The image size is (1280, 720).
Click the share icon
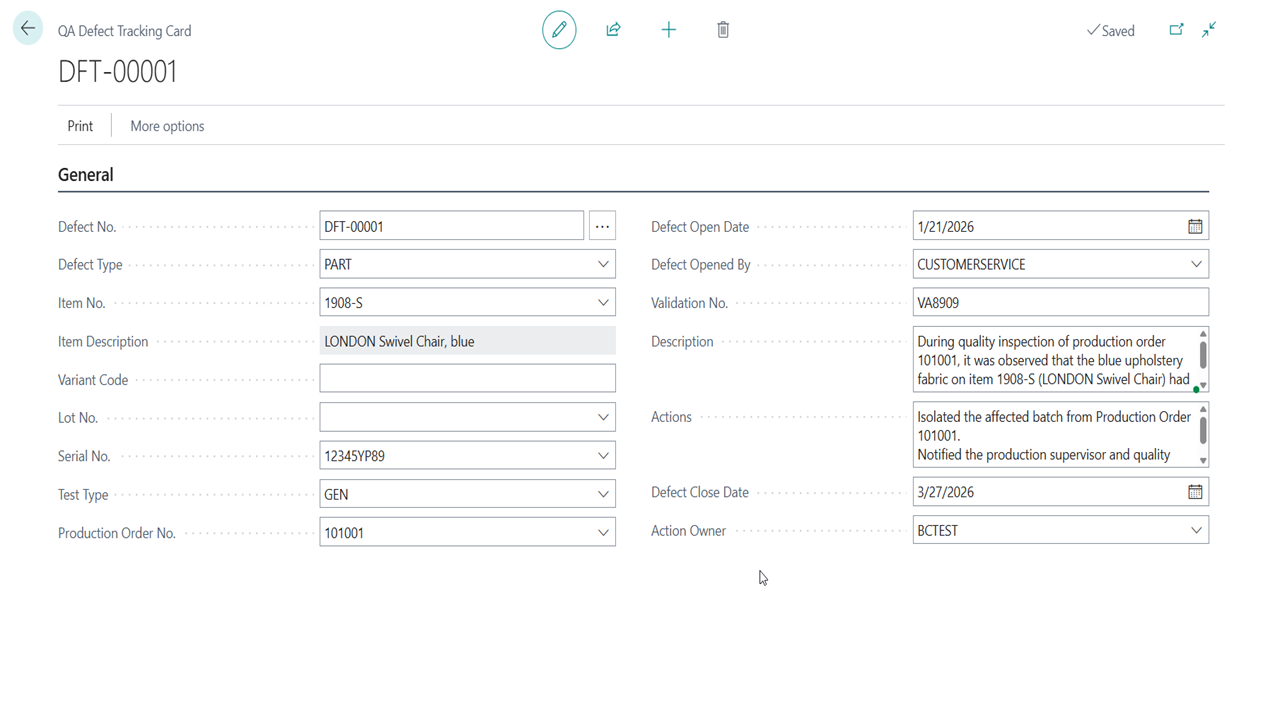click(x=614, y=30)
